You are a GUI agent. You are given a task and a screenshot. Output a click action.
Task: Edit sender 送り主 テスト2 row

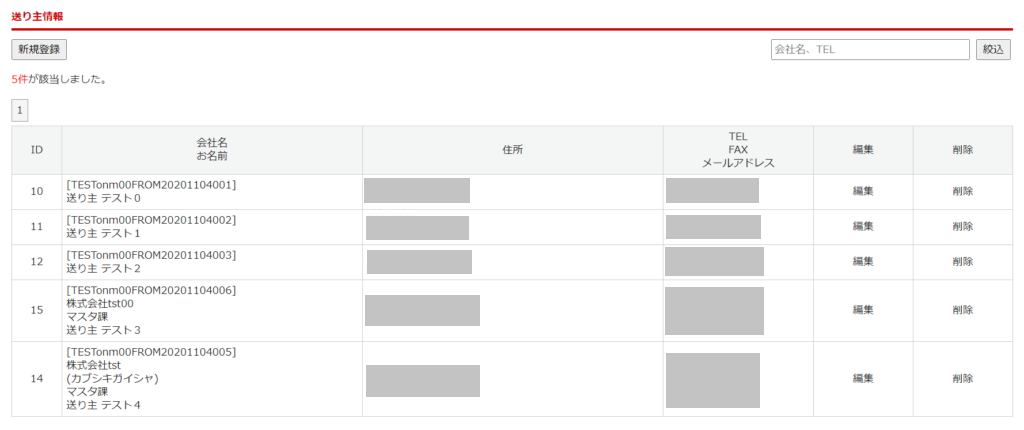pos(863,261)
